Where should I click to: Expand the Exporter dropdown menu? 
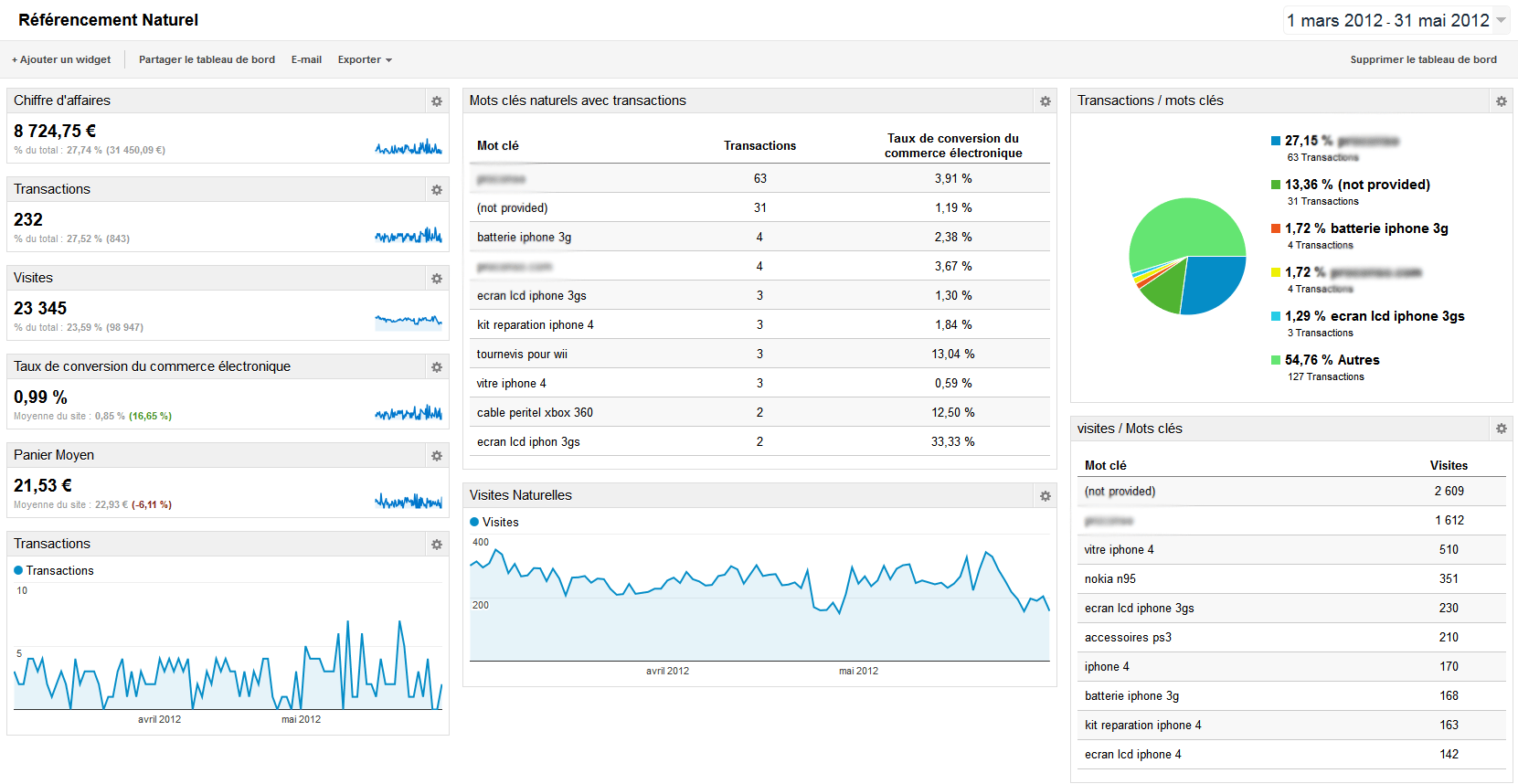pos(365,60)
